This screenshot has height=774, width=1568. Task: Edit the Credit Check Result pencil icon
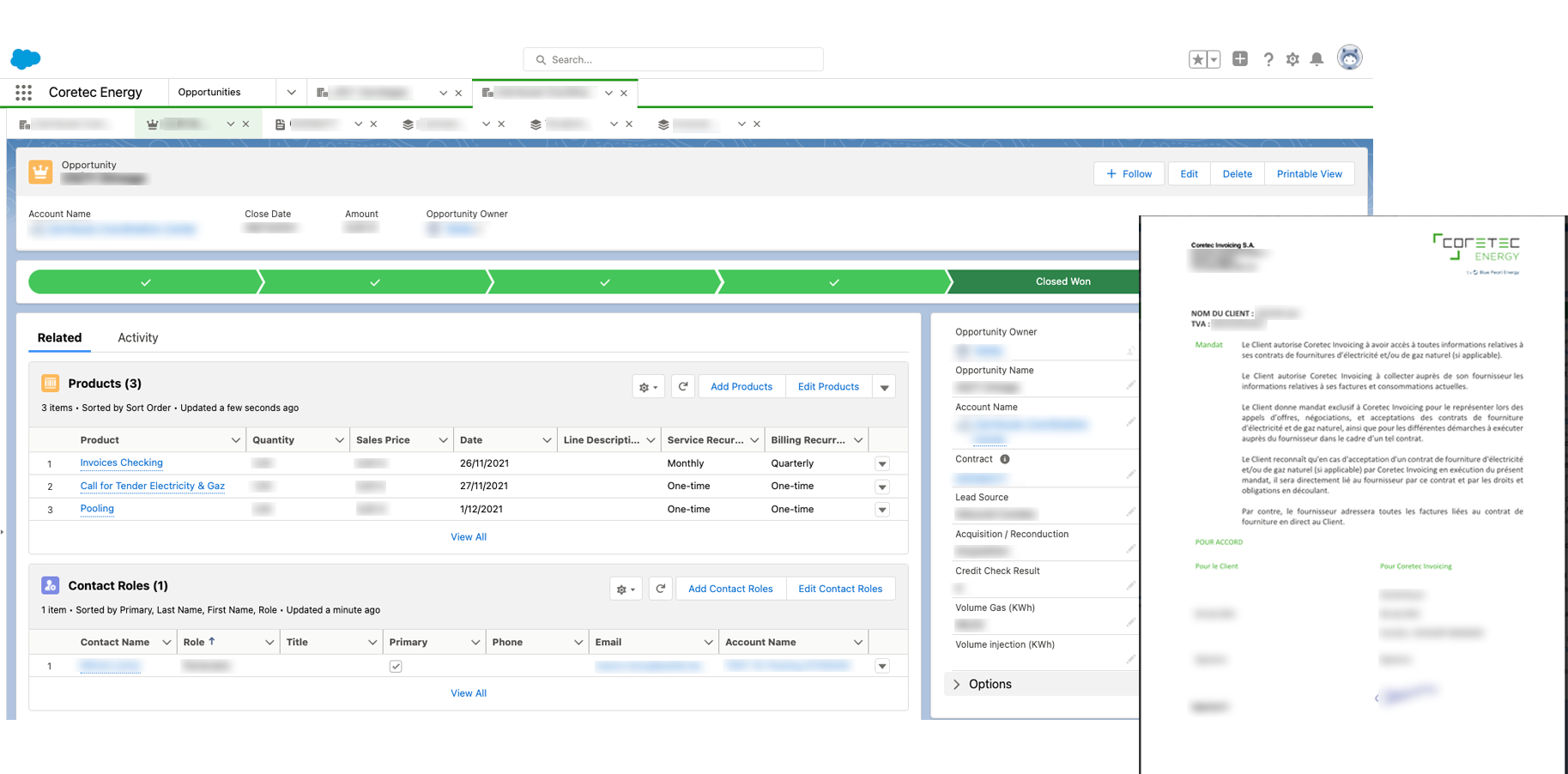point(1130,586)
